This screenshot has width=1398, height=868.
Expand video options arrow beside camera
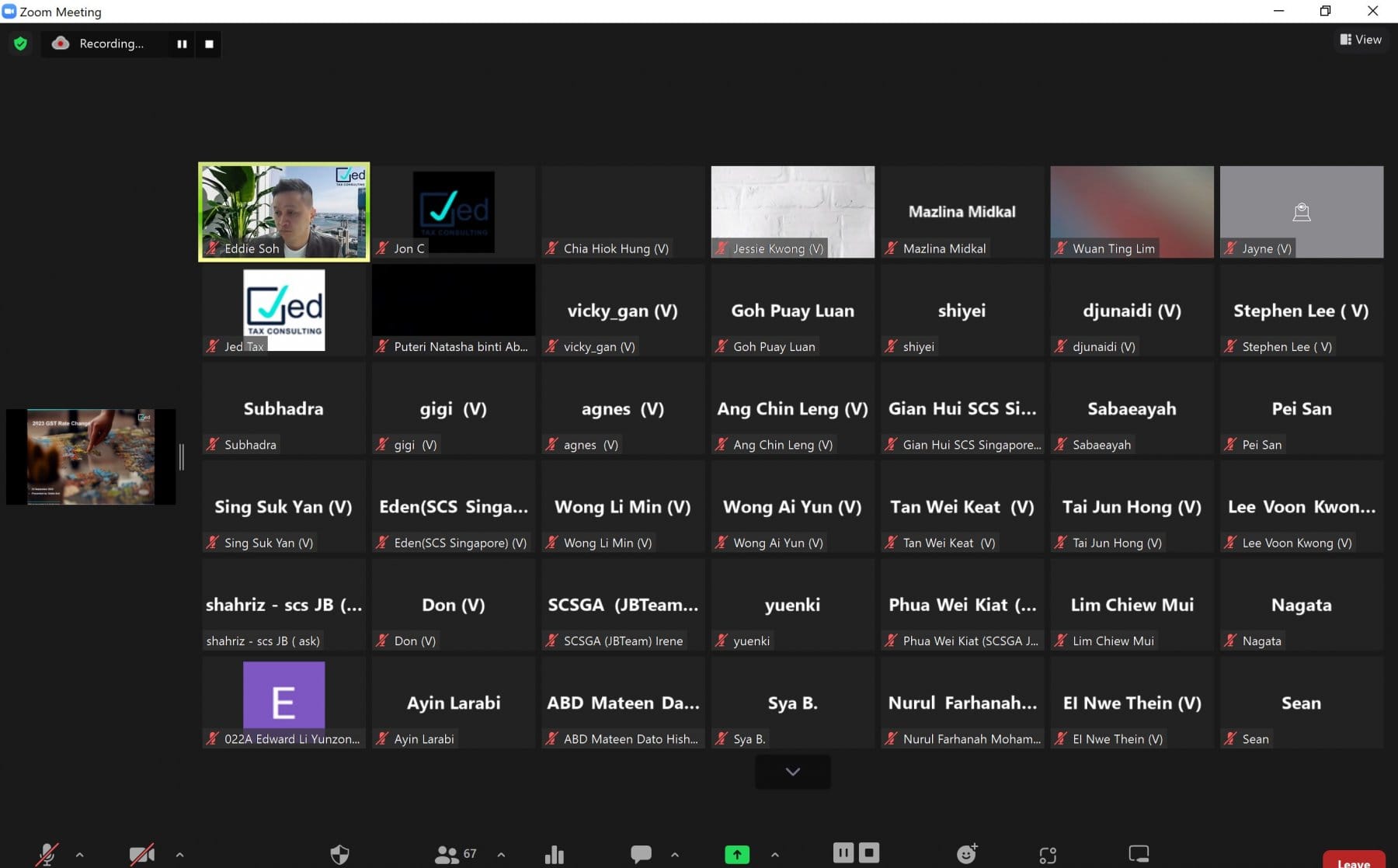point(179,855)
